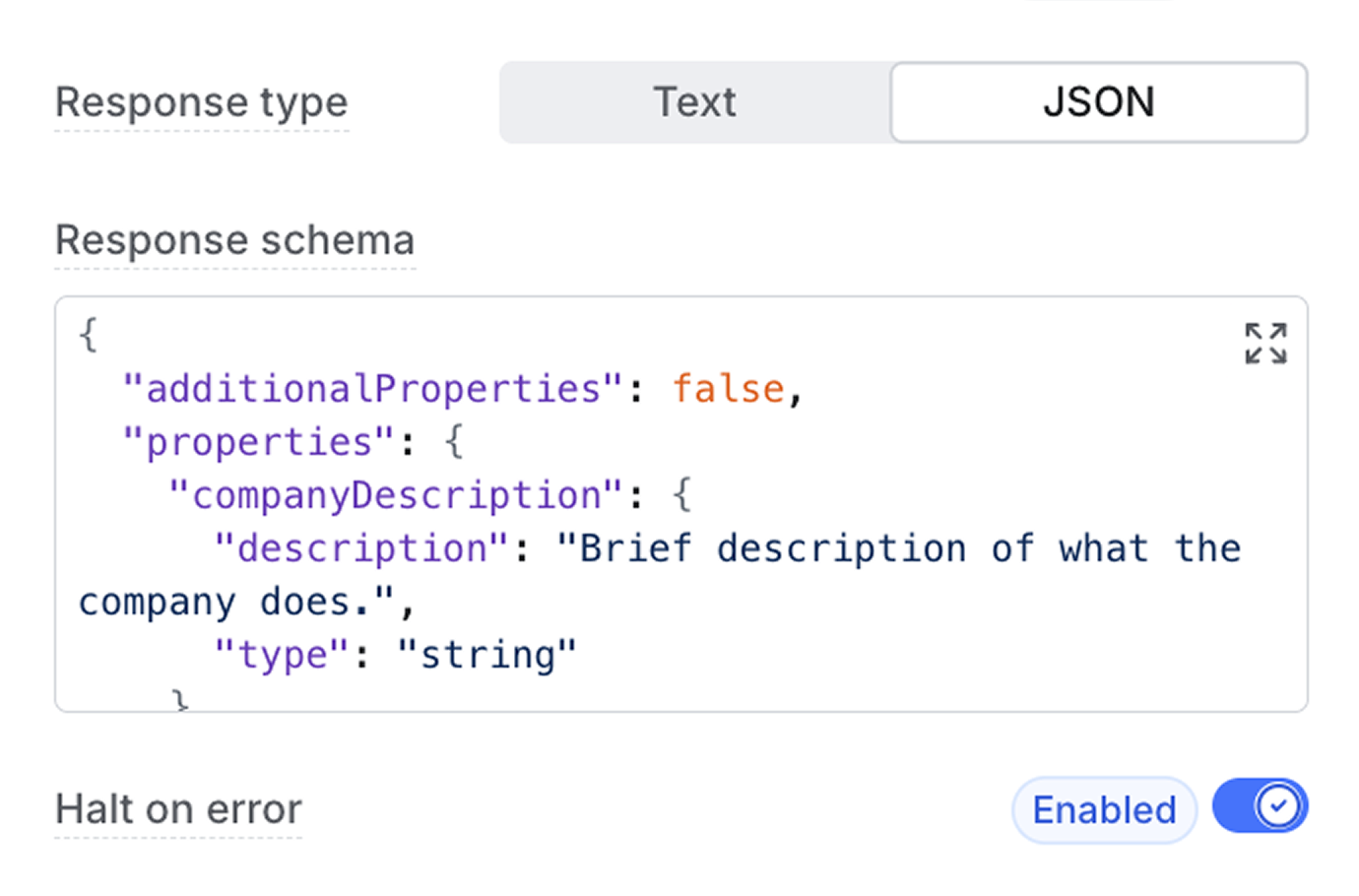Click the "Brief description of what the" text
Screen dimensions: 1359x896
(898, 548)
